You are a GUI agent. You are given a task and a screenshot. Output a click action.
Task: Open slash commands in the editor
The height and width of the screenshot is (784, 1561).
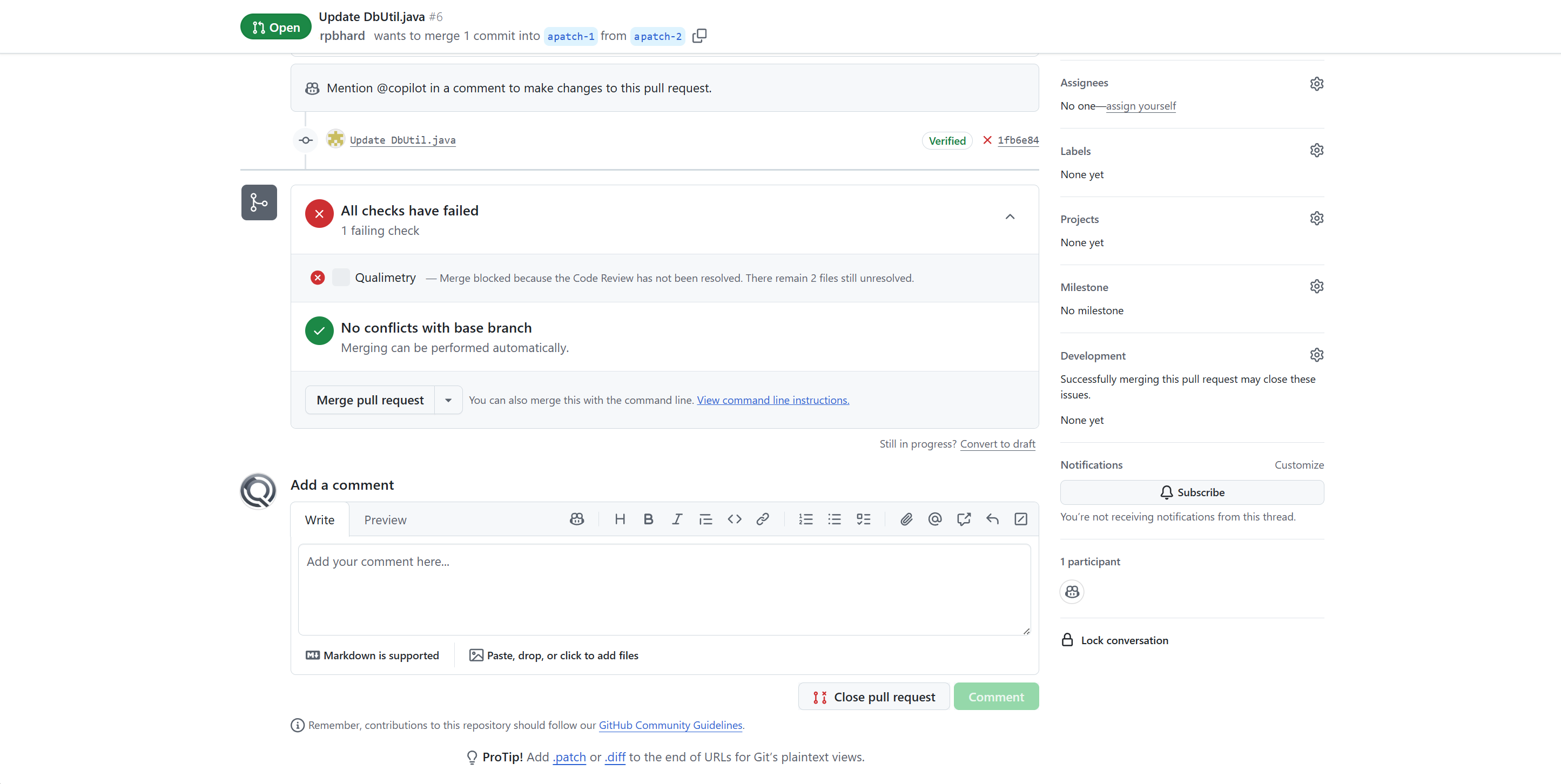(x=1020, y=519)
